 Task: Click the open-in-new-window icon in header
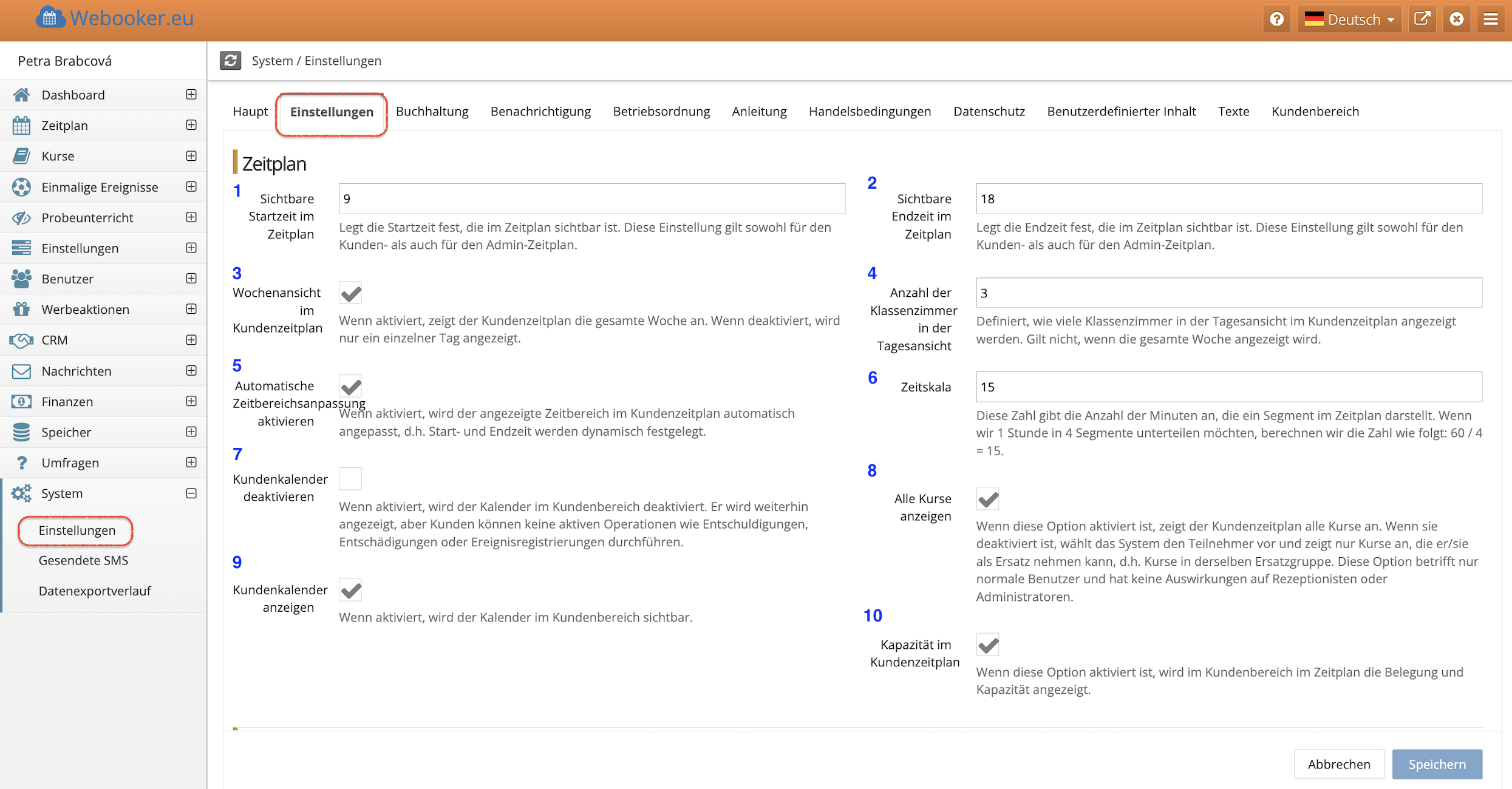pyautogui.click(x=1422, y=19)
